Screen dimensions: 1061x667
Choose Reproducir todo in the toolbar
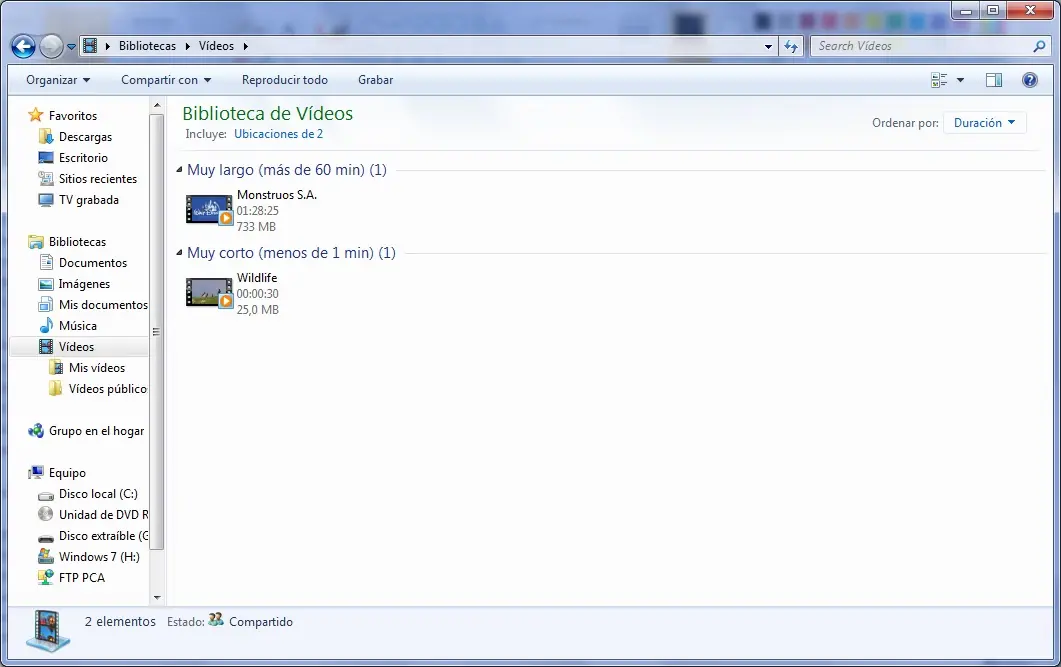(x=285, y=80)
